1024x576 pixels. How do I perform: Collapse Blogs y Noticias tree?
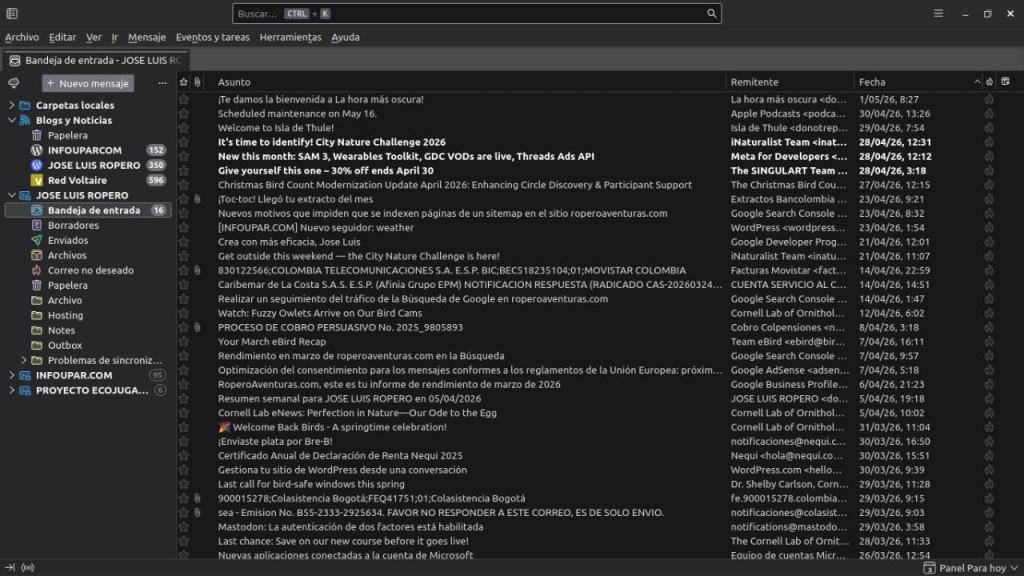[x=11, y=120]
